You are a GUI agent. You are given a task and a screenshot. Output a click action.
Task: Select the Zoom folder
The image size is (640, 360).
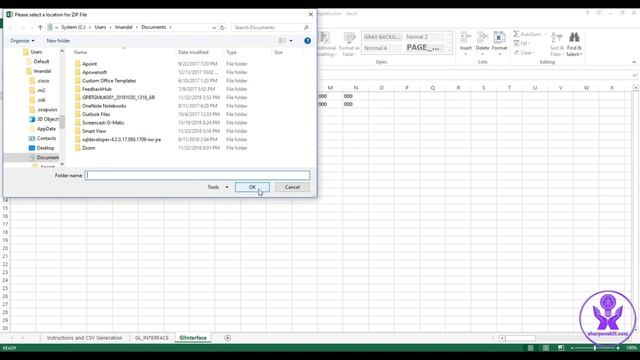(89, 148)
